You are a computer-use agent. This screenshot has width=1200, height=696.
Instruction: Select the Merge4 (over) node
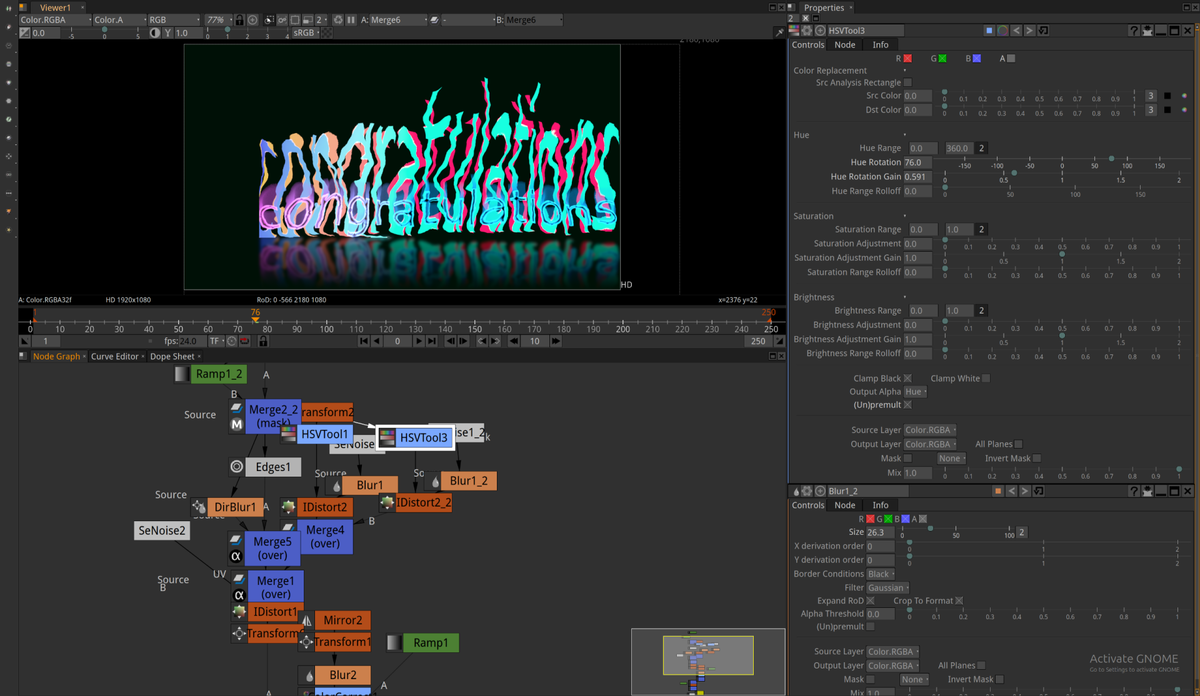click(325, 537)
